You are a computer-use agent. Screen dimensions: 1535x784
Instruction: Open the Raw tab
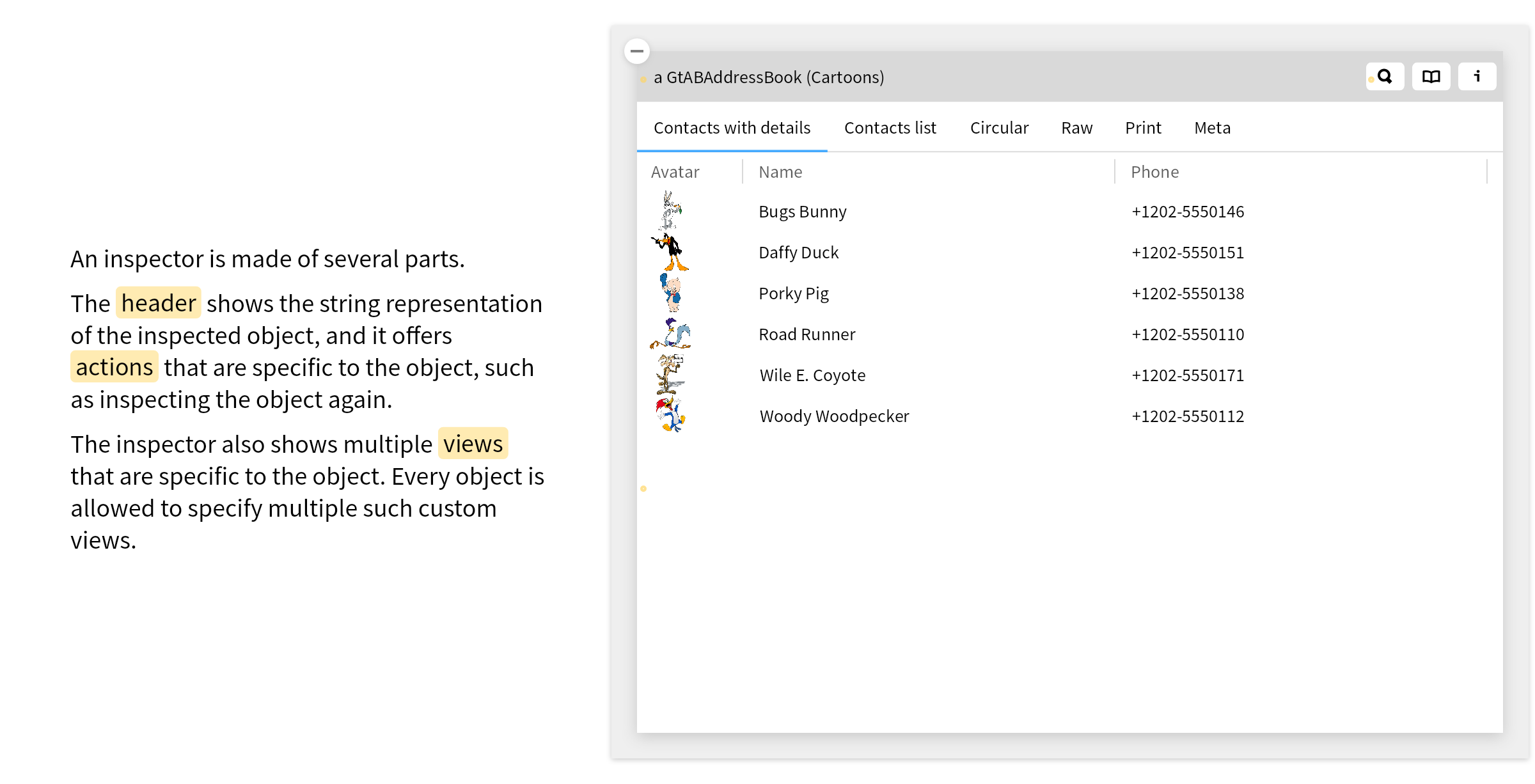tap(1077, 128)
